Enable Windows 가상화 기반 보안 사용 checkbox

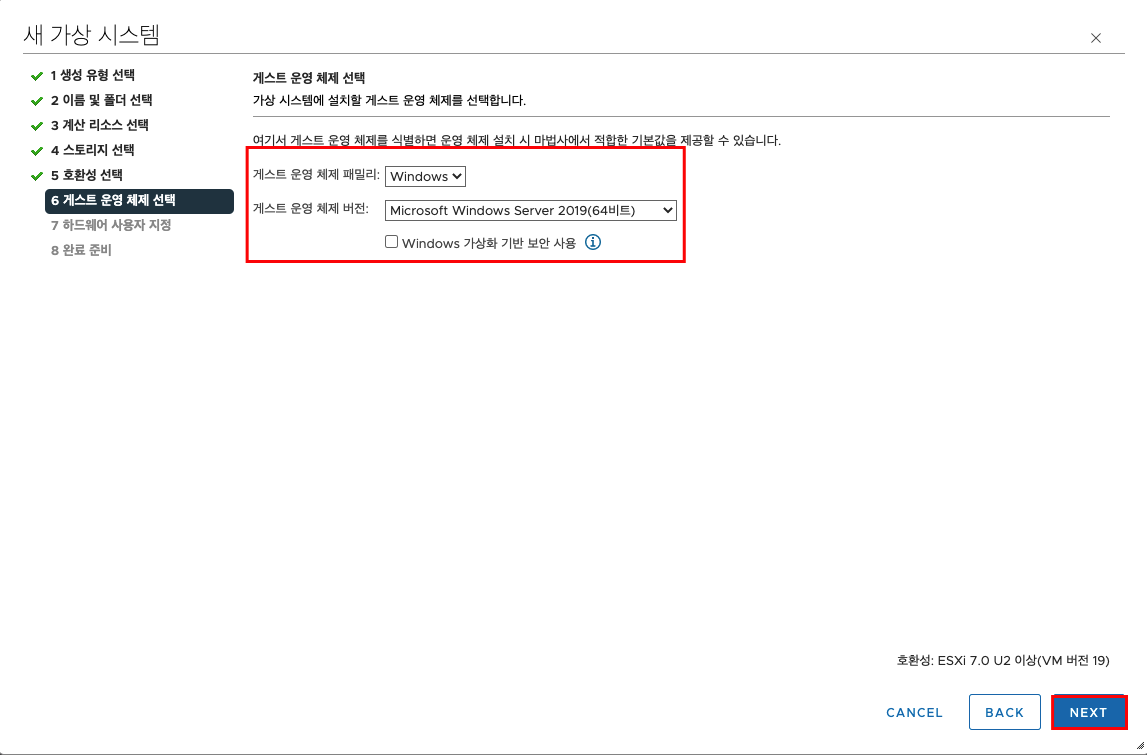(x=391, y=241)
